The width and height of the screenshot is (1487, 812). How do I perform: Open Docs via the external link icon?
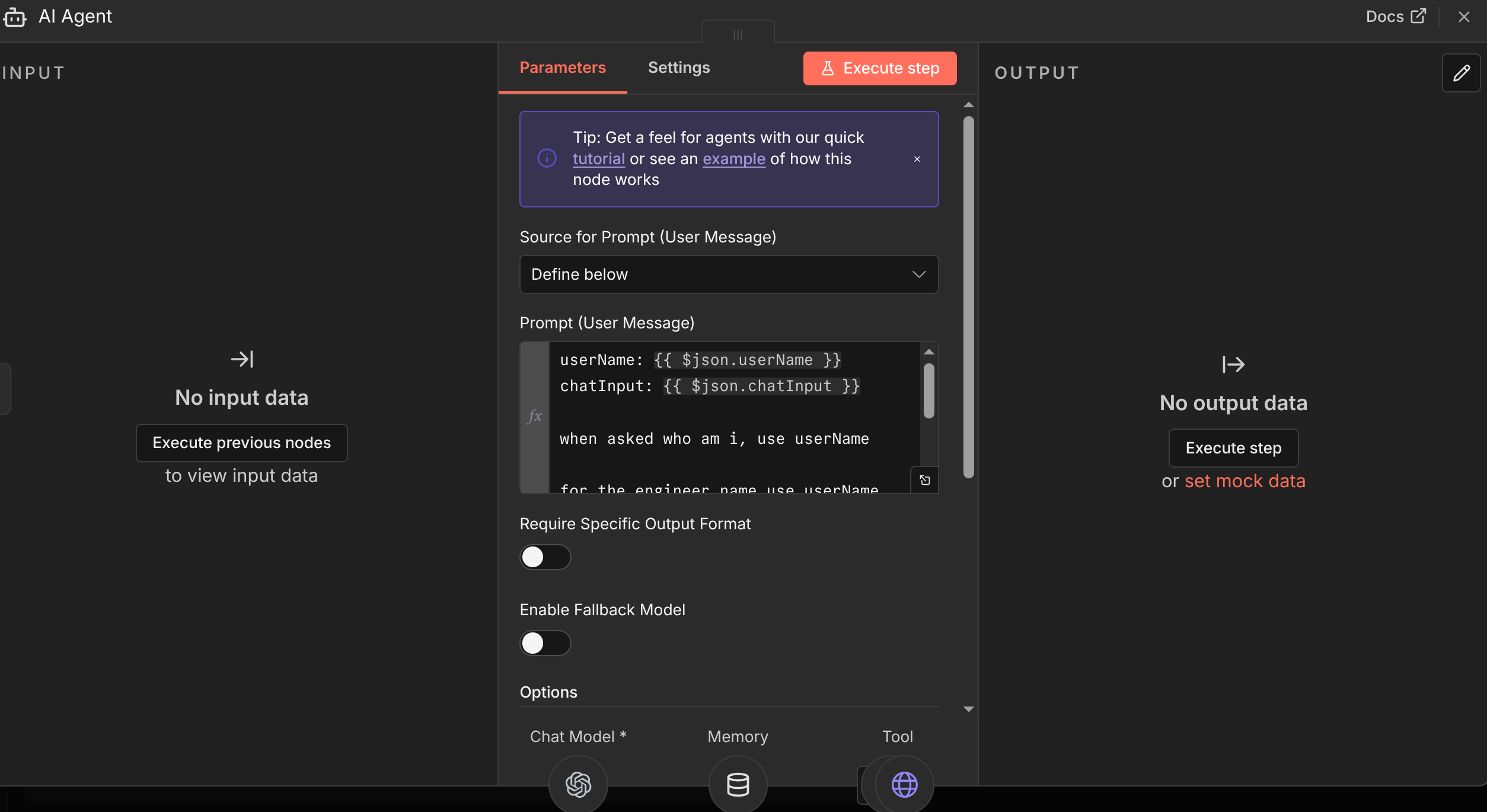(x=1418, y=16)
